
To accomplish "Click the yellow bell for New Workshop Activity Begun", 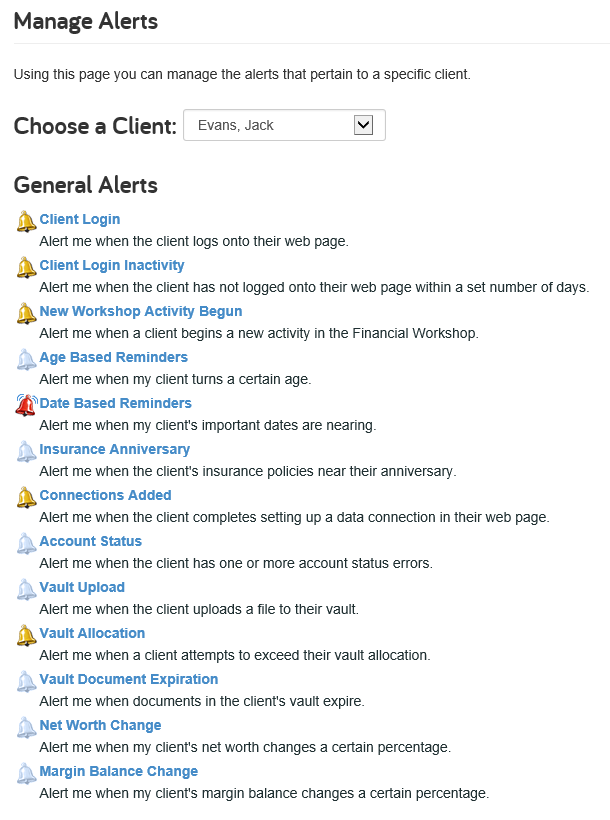I will click(26, 313).
